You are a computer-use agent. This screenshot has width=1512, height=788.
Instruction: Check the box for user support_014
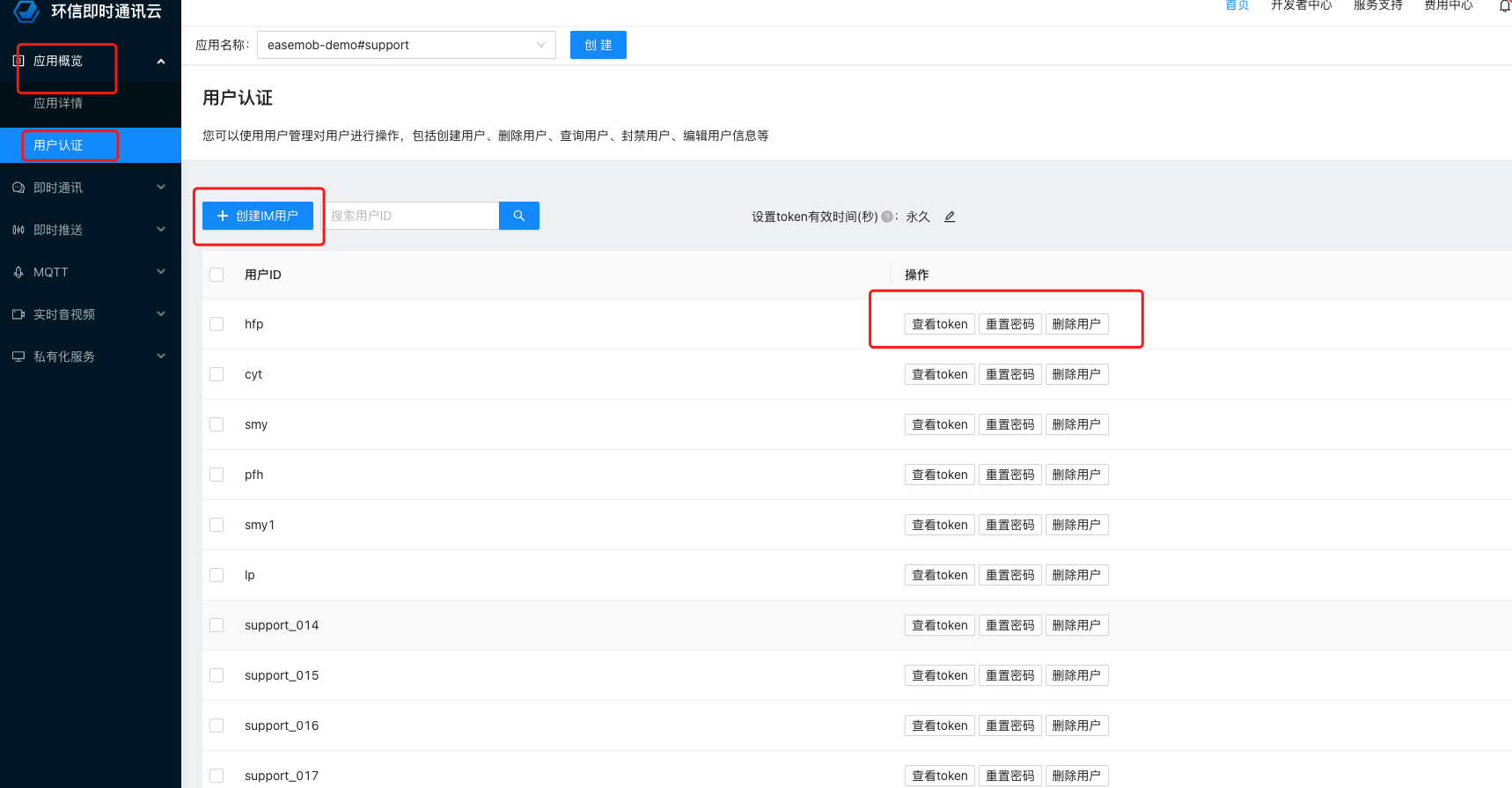pos(217,625)
